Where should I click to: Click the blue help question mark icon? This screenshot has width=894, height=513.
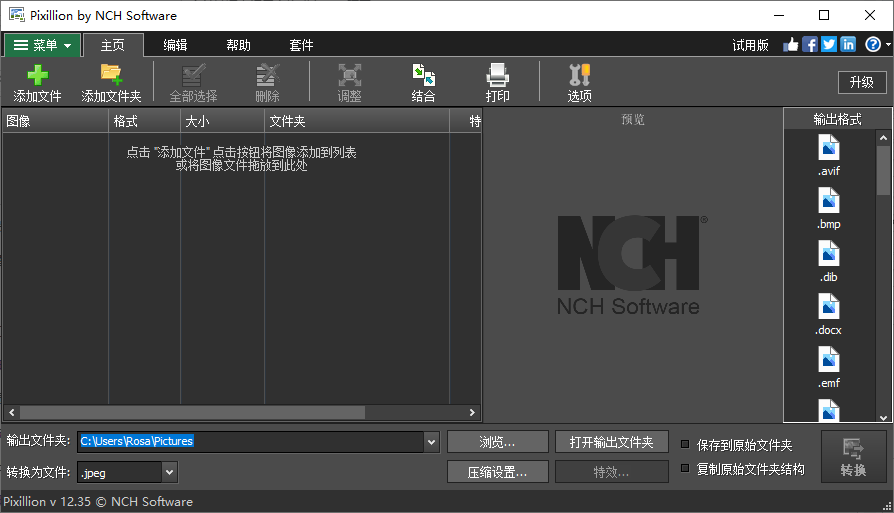pos(872,44)
